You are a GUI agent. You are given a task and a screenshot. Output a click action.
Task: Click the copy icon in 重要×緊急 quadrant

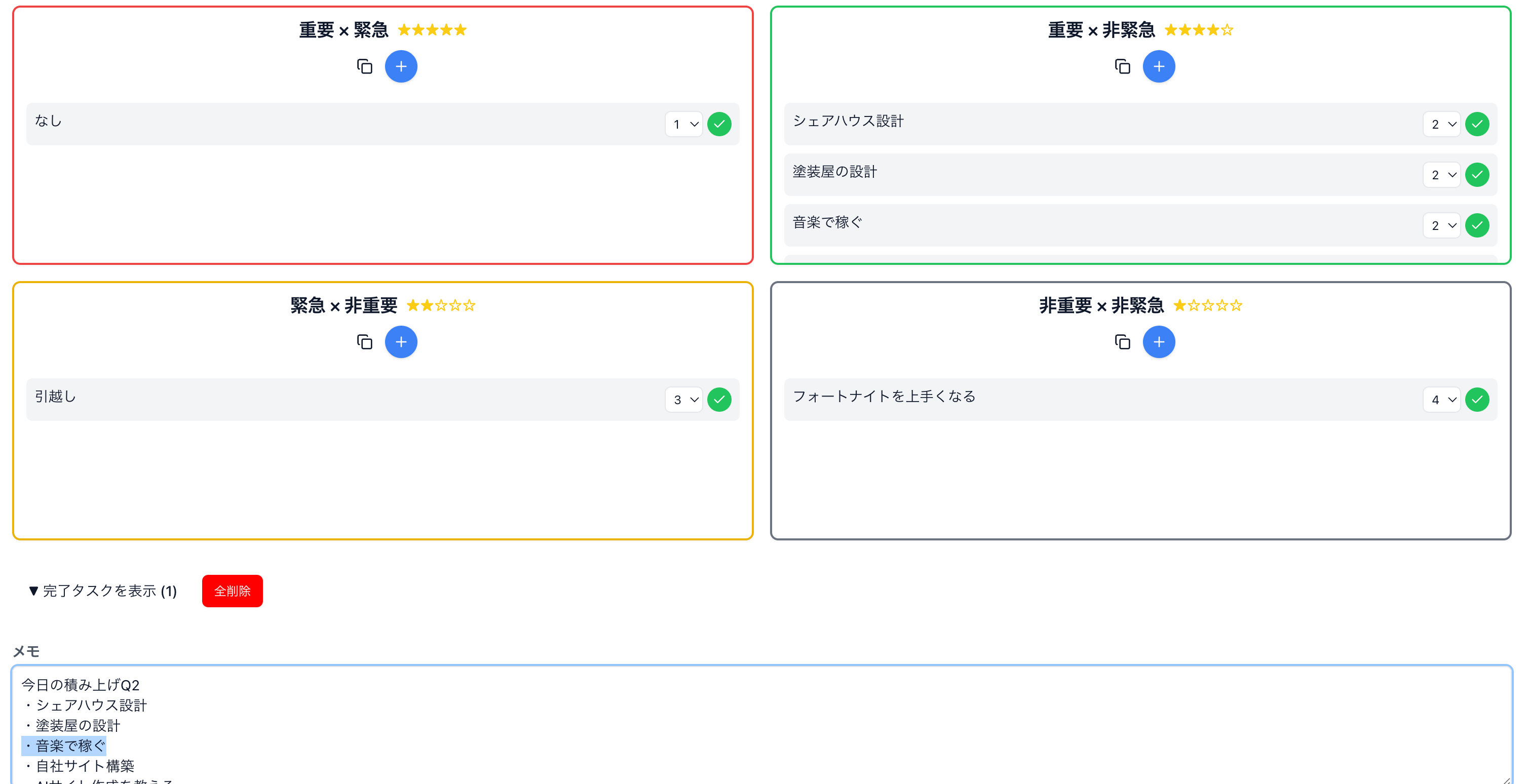[x=364, y=66]
